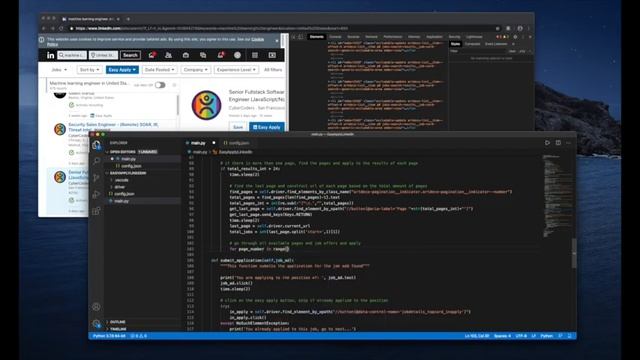Dismiss the cookie banner with X
Viewport: 640px width, 360px height.
[x=277, y=41]
